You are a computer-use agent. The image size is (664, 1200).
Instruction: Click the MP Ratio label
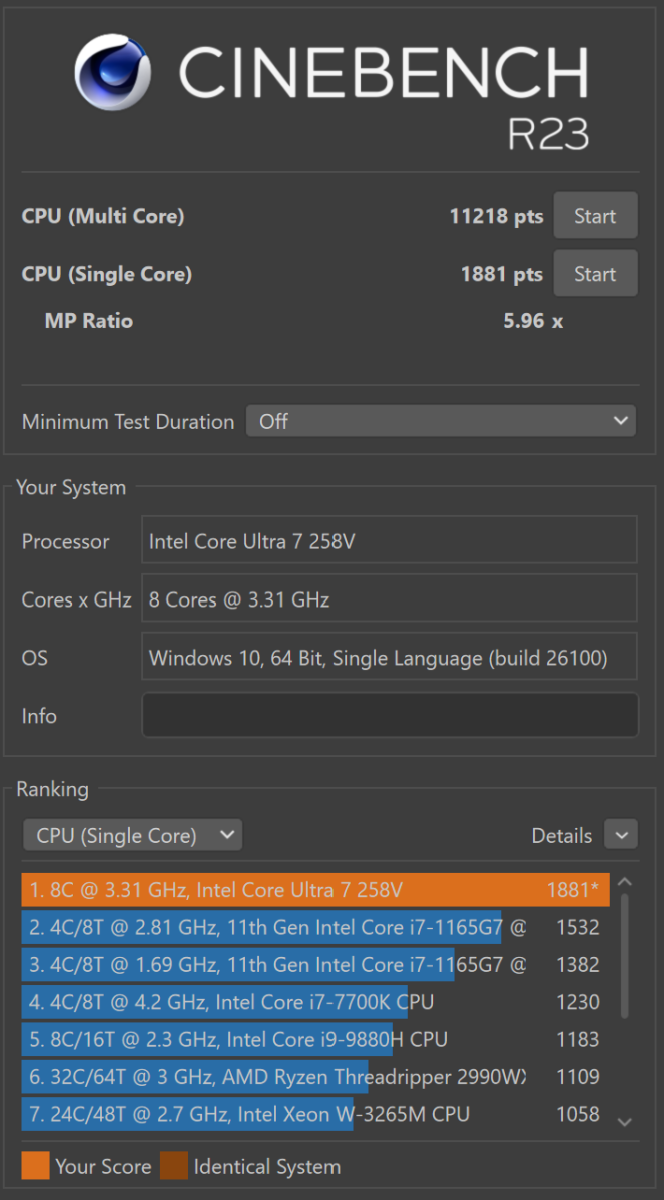pos(89,321)
